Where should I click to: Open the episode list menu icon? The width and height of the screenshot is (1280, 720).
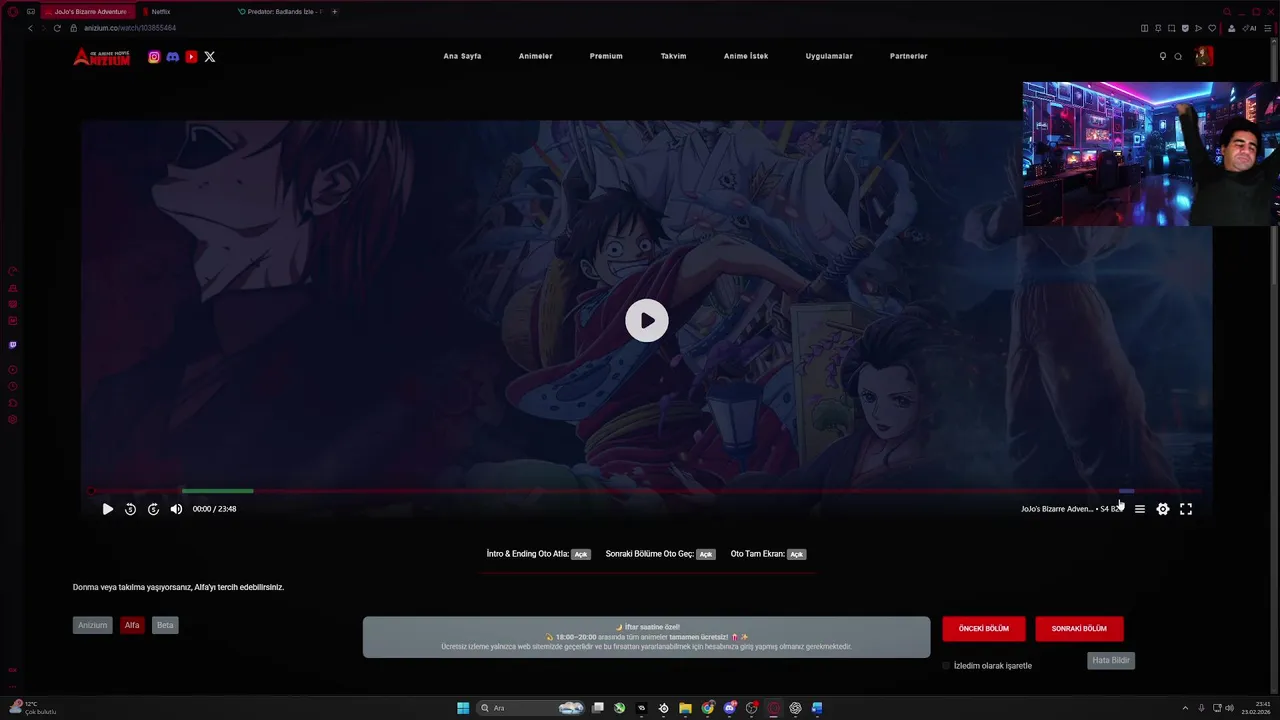pyautogui.click(x=1139, y=509)
